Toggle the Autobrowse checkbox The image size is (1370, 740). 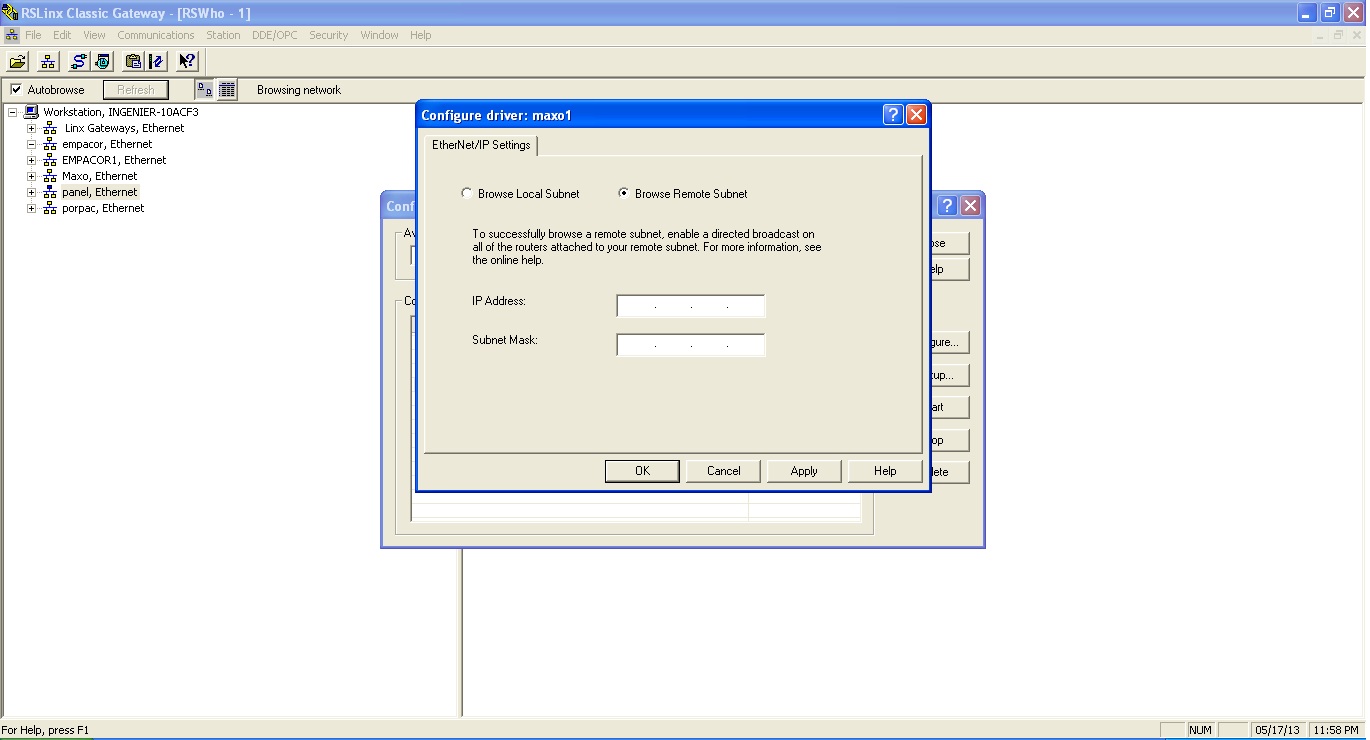pyautogui.click(x=16, y=90)
